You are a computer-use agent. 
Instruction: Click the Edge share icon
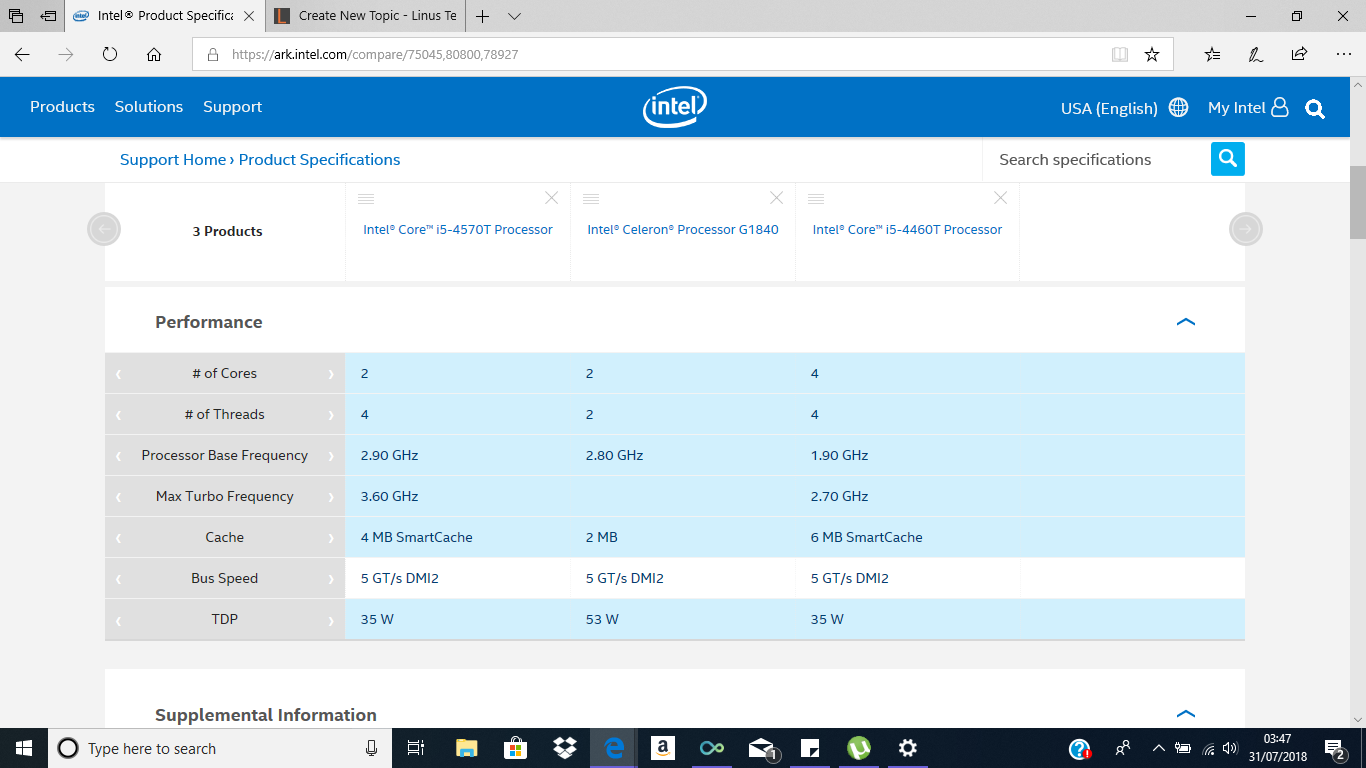[1299, 55]
